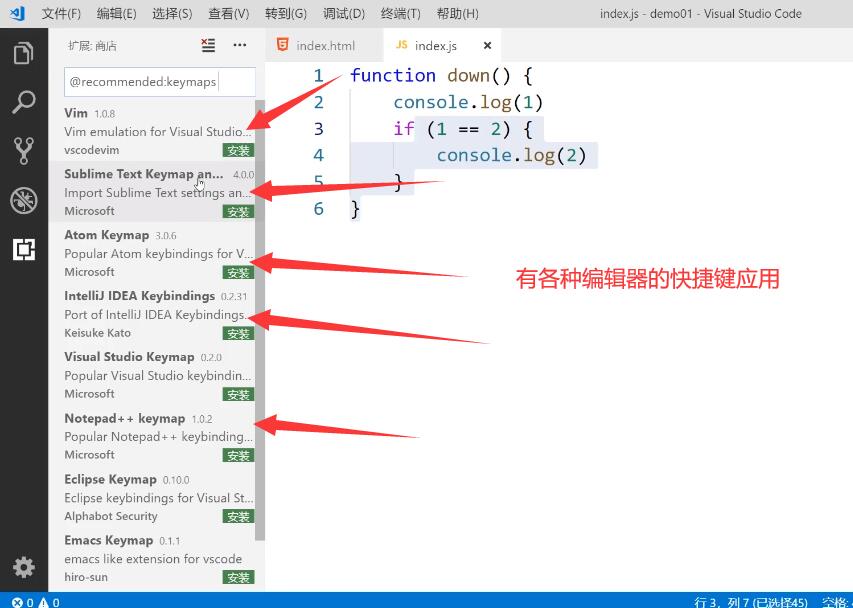Select the Visual Studio Keymap title
853x608 pixels.
point(129,357)
